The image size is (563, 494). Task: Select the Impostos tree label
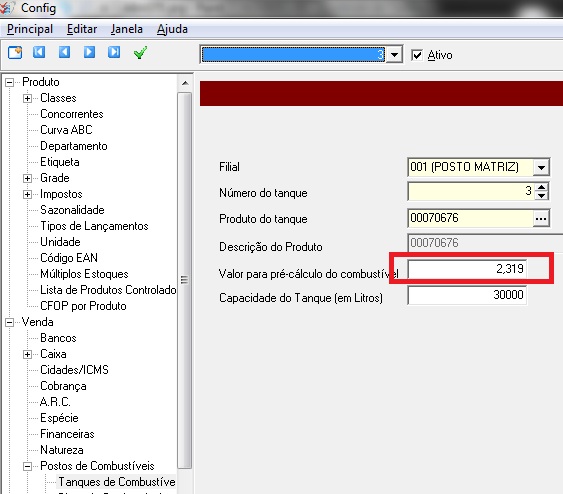(61, 194)
